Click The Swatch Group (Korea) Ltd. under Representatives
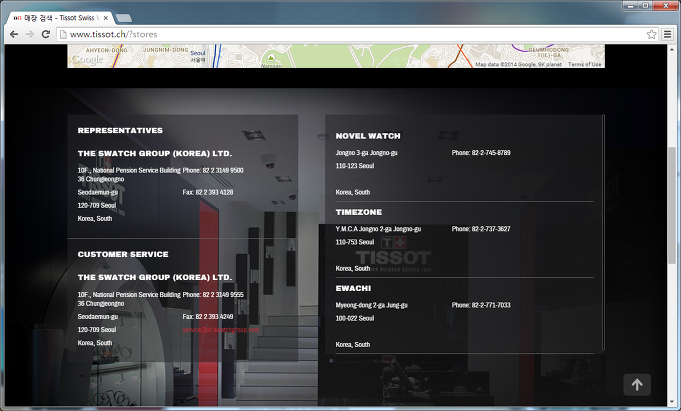 pyautogui.click(x=155, y=153)
